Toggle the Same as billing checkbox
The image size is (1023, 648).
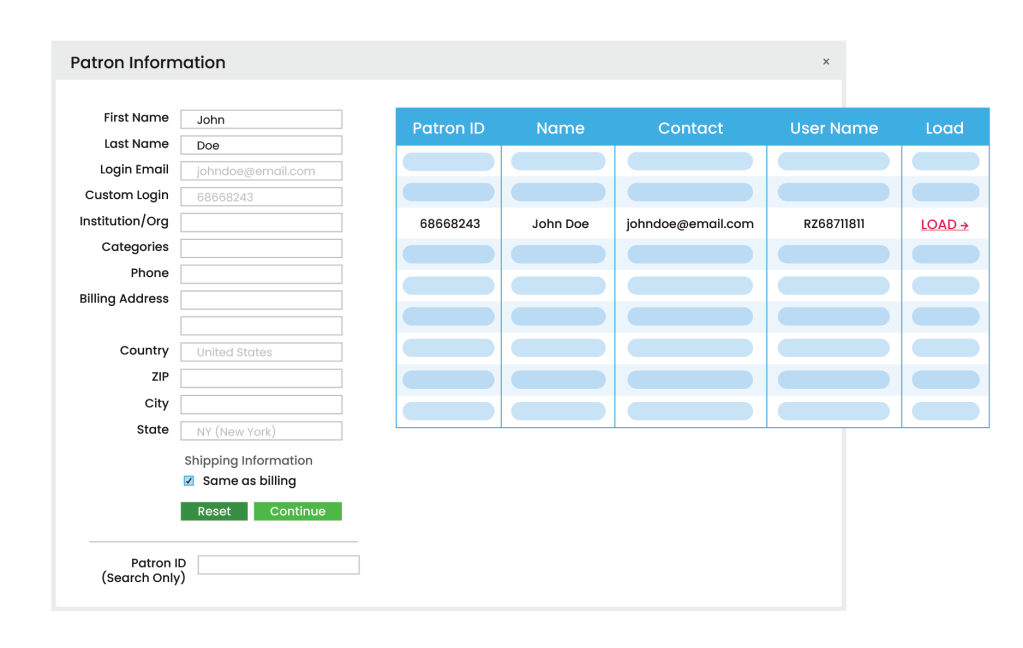189,481
